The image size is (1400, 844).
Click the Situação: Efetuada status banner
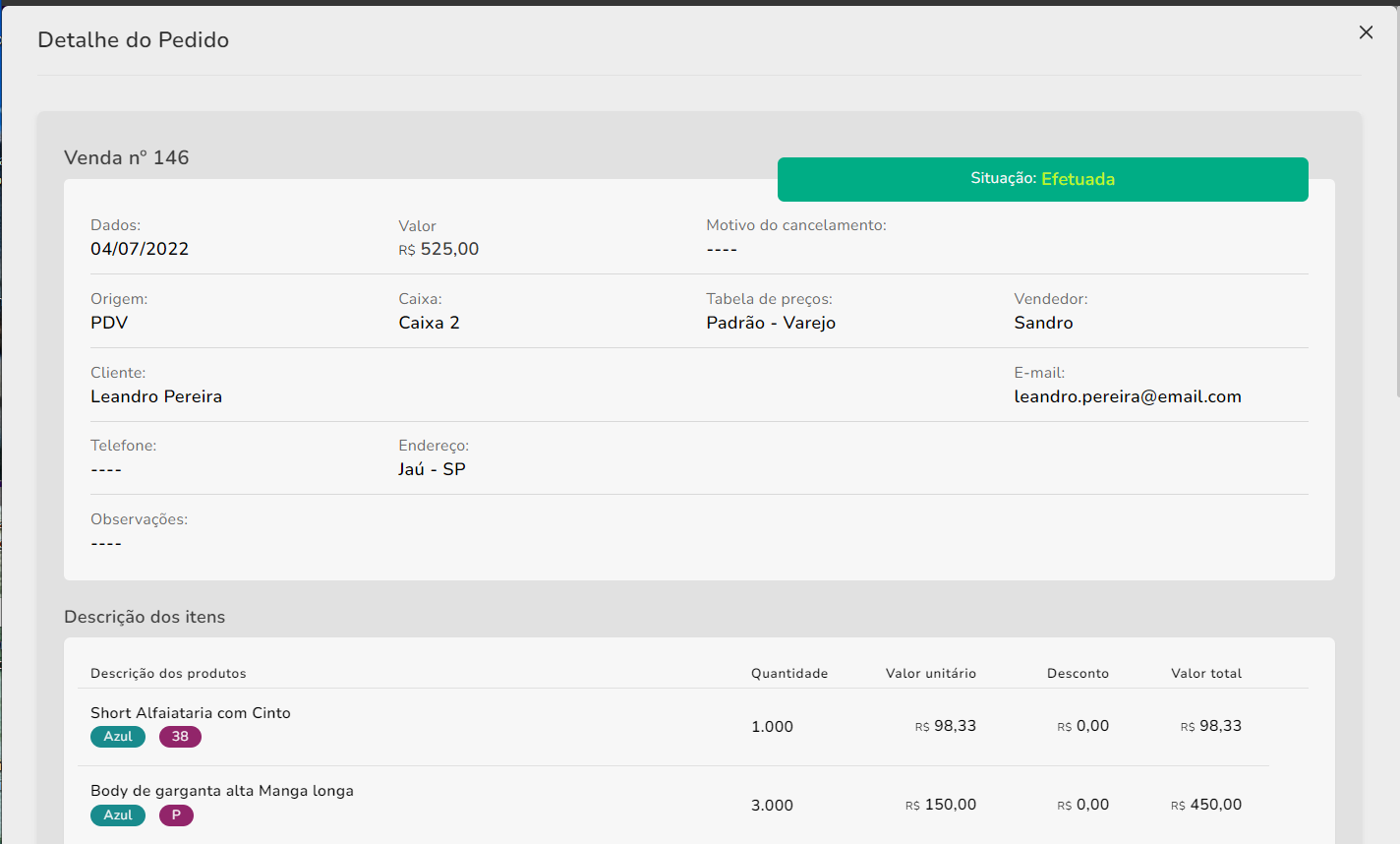coord(1042,179)
